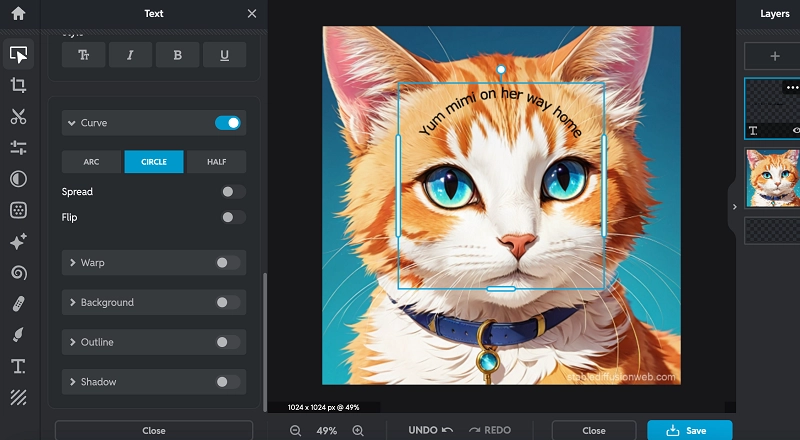Select the ARC curve option
The height and width of the screenshot is (440, 800).
[91, 162]
